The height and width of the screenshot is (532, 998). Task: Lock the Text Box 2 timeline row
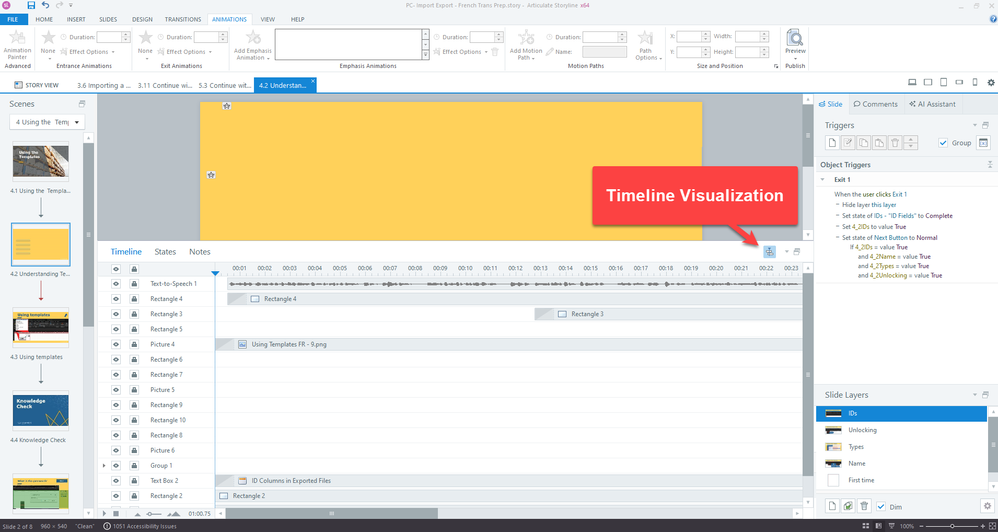click(x=134, y=480)
